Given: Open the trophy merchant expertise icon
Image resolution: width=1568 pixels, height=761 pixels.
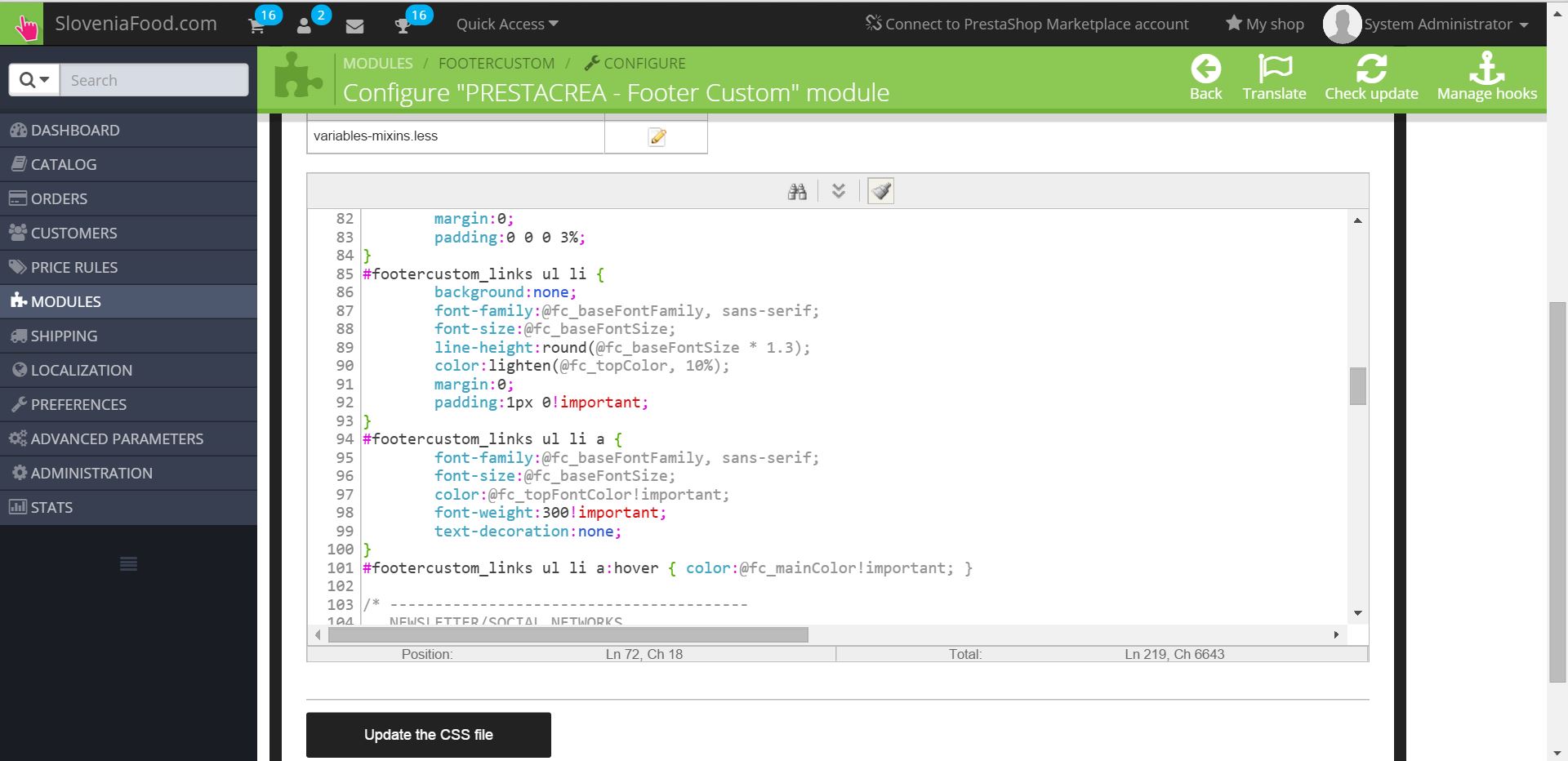Looking at the screenshot, I should tap(403, 25).
